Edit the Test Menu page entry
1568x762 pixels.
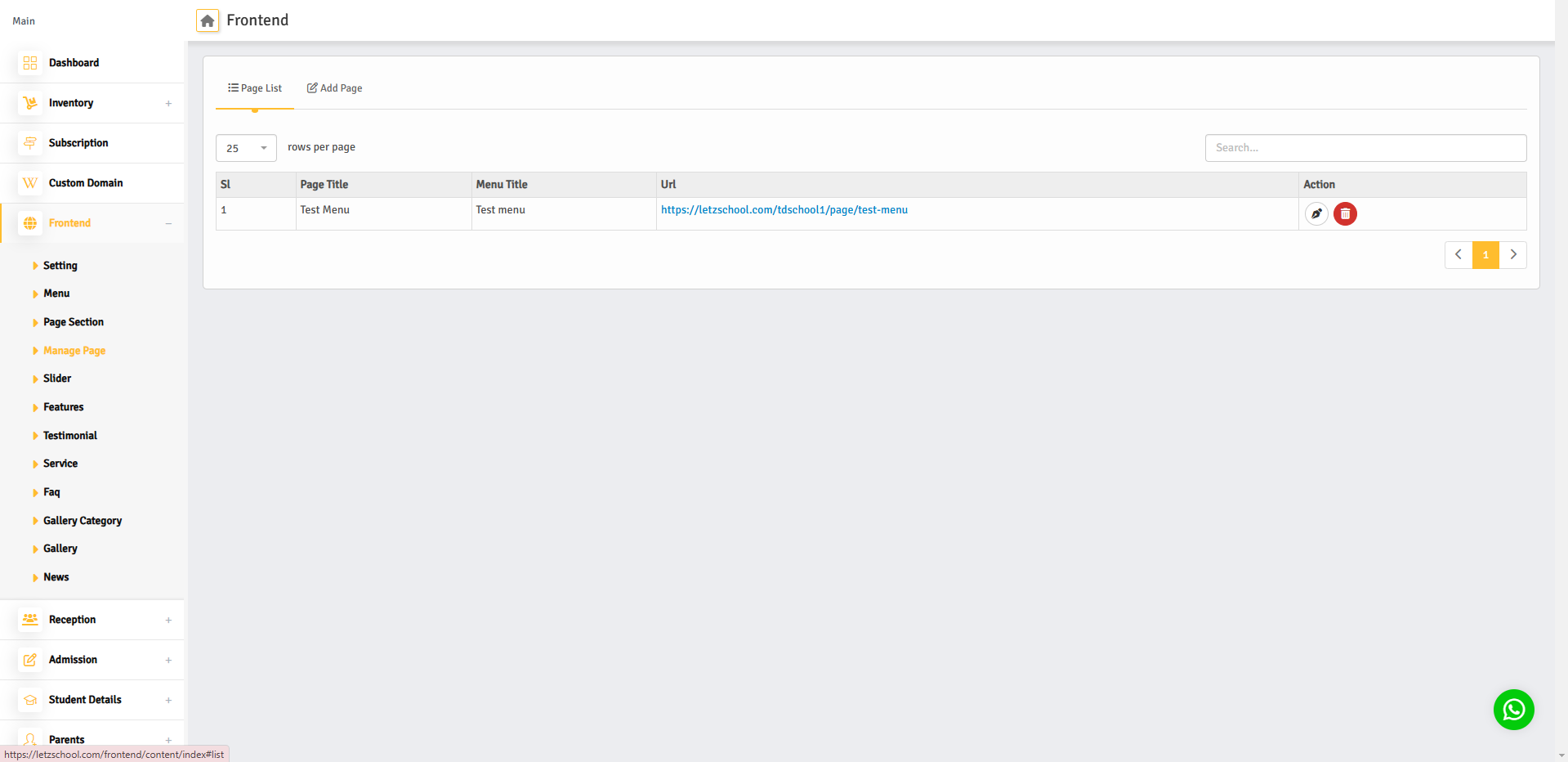coord(1316,213)
